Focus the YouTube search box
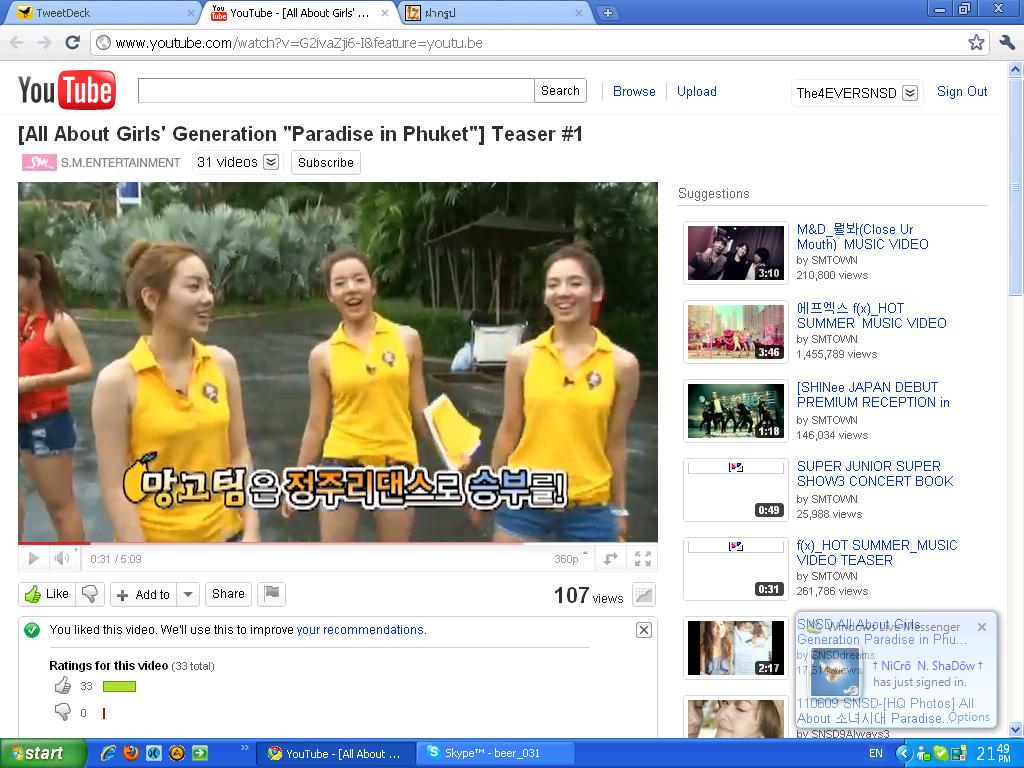The width and height of the screenshot is (1024, 768). tap(336, 91)
